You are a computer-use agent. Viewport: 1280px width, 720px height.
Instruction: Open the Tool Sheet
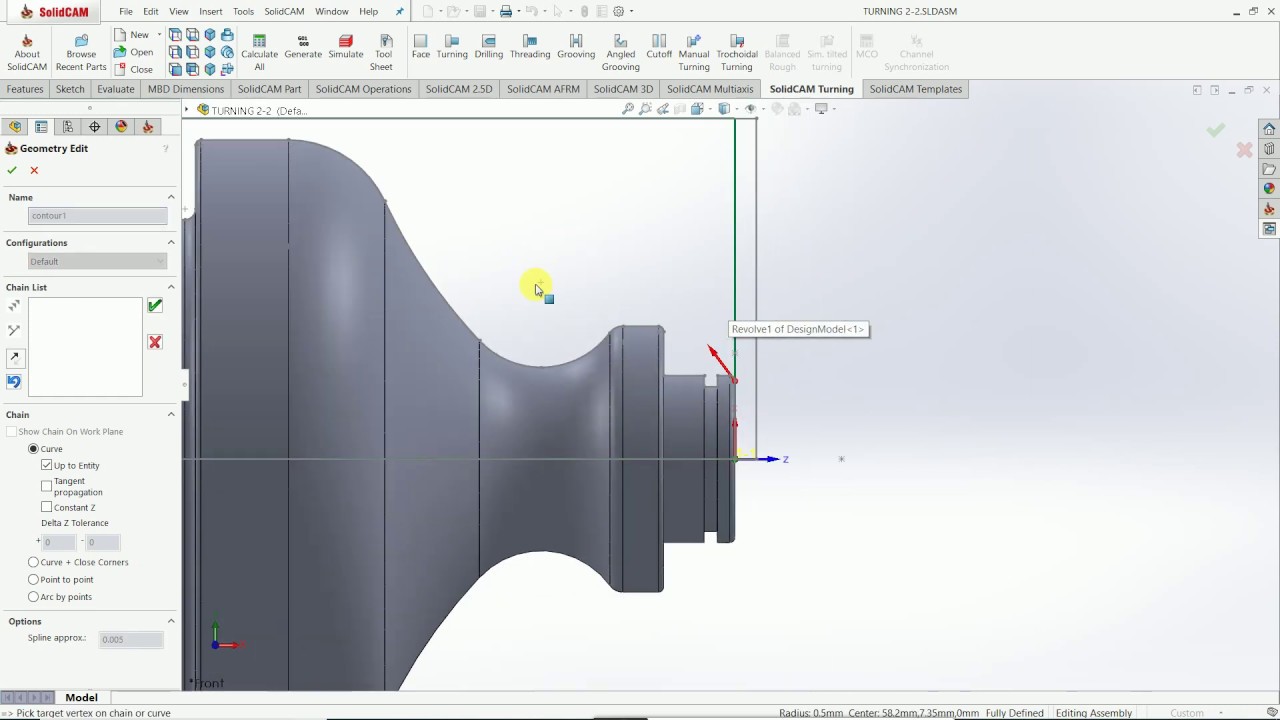[382, 52]
